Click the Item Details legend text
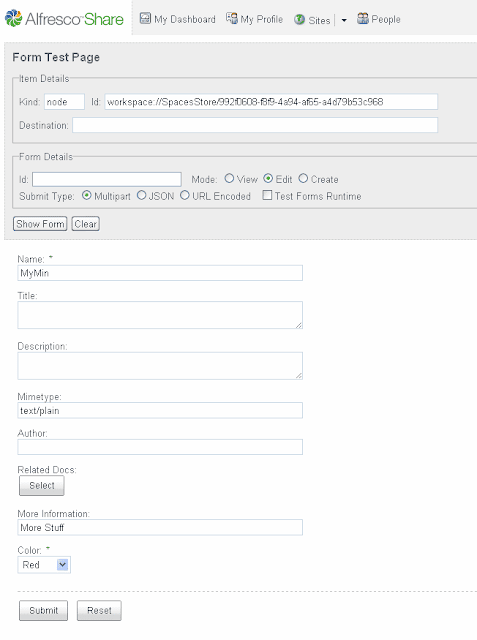 [x=44, y=78]
